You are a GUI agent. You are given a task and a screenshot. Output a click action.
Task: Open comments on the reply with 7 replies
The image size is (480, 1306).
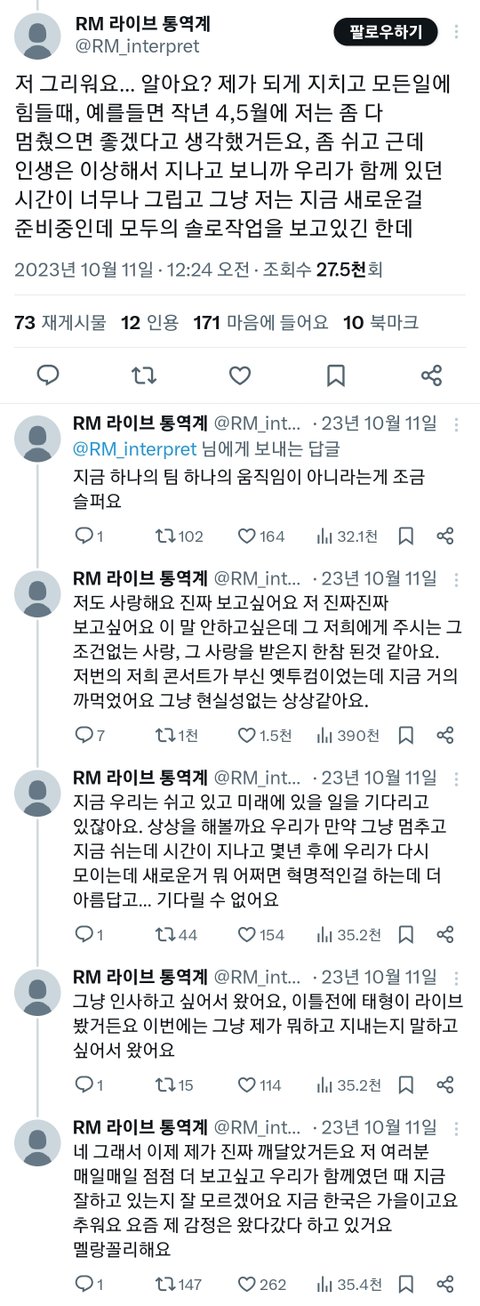(x=89, y=735)
